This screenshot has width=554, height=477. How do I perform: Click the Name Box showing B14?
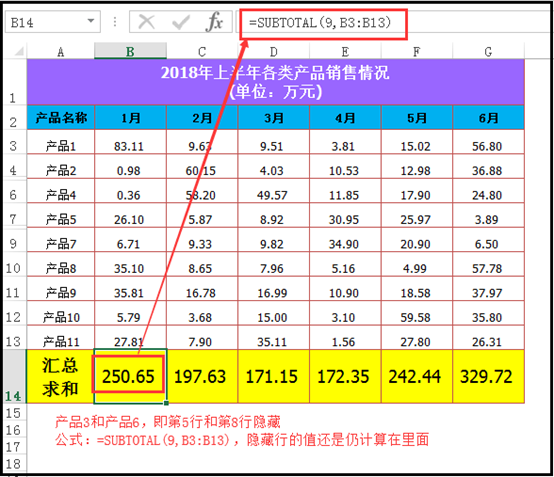point(53,22)
